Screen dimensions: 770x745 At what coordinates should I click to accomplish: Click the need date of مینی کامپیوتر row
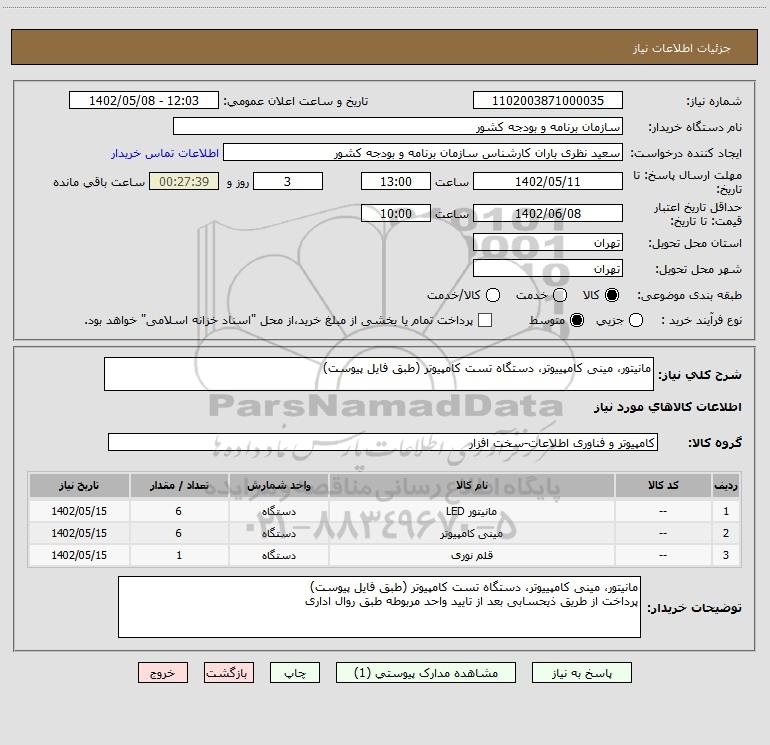79,533
